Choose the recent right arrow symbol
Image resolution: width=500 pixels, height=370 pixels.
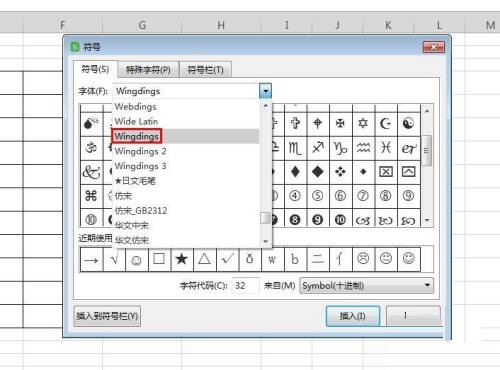pyautogui.click(x=91, y=259)
